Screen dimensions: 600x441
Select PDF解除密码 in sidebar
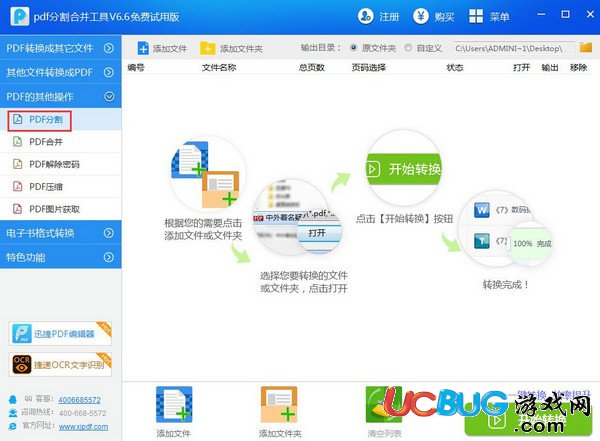(x=60, y=164)
